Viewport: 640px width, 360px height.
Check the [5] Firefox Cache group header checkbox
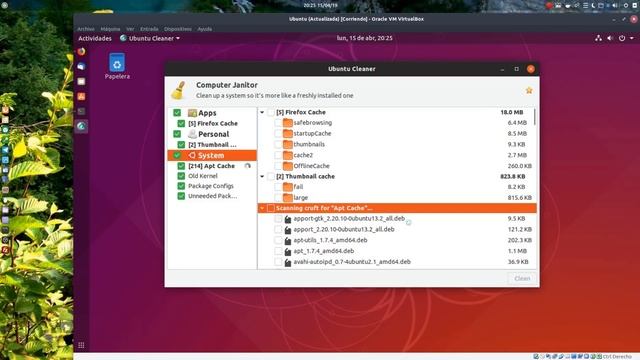pyautogui.click(x=271, y=112)
